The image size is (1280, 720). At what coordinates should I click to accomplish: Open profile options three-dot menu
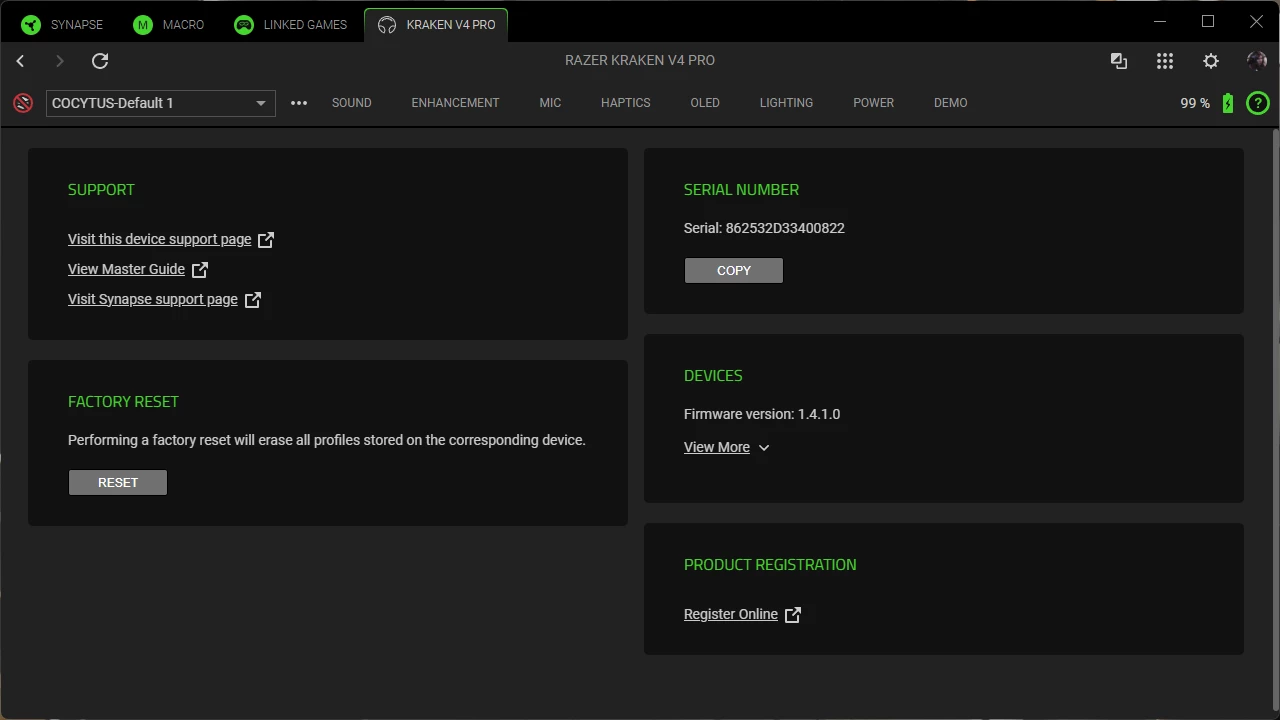coord(299,103)
